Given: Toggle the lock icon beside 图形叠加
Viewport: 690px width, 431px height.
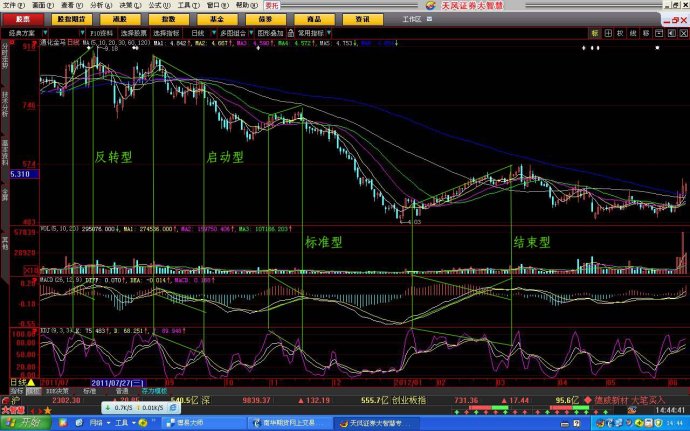Looking at the screenshot, I should 291,33.
